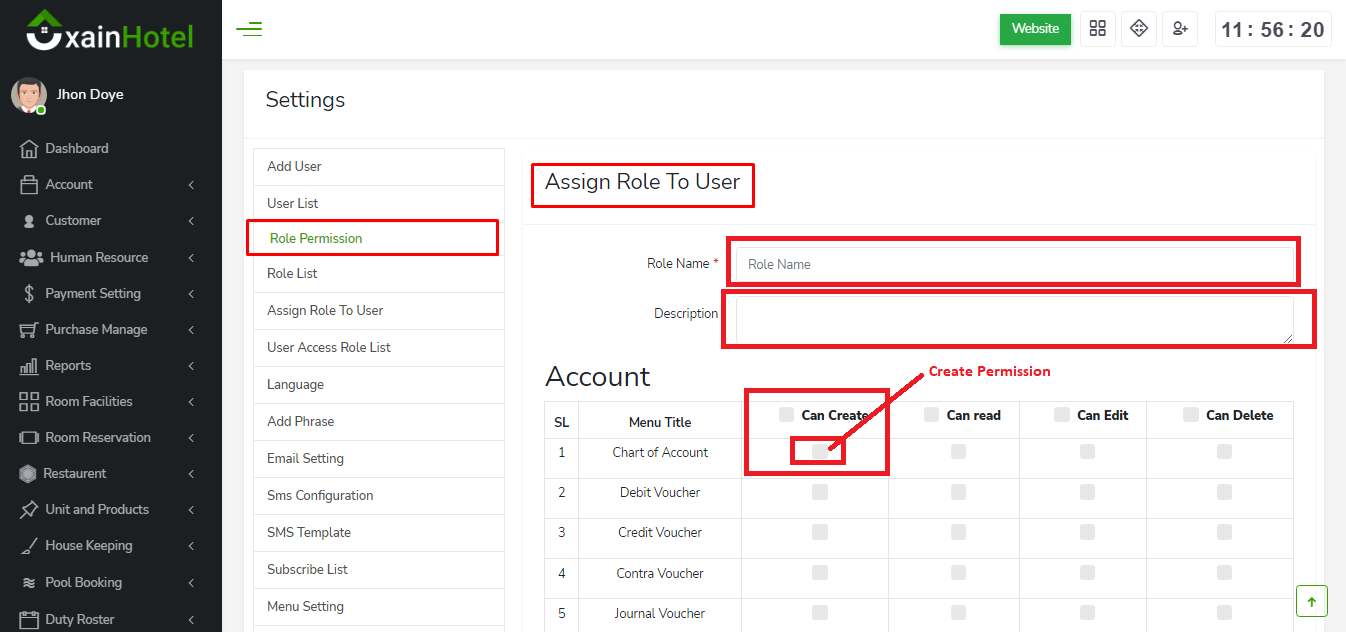This screenshot has height=632, width=1346.
Task: Click the House Keeping broom icon
Action: click(29, 546)
